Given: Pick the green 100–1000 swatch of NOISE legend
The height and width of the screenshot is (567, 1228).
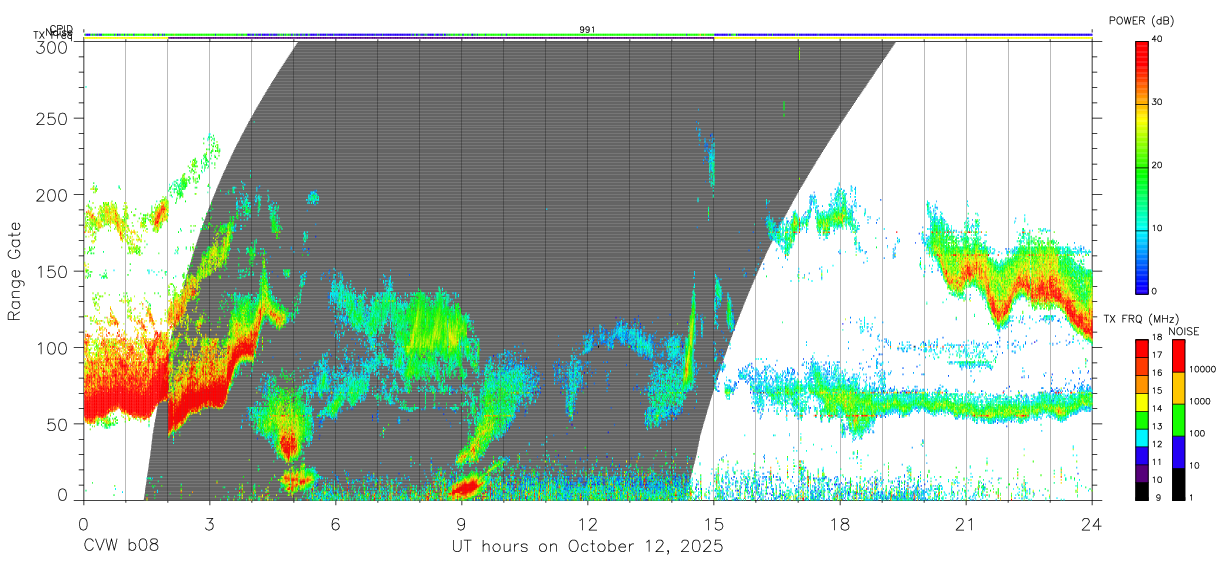Looking at the screenshot, I should [1179, 420].
